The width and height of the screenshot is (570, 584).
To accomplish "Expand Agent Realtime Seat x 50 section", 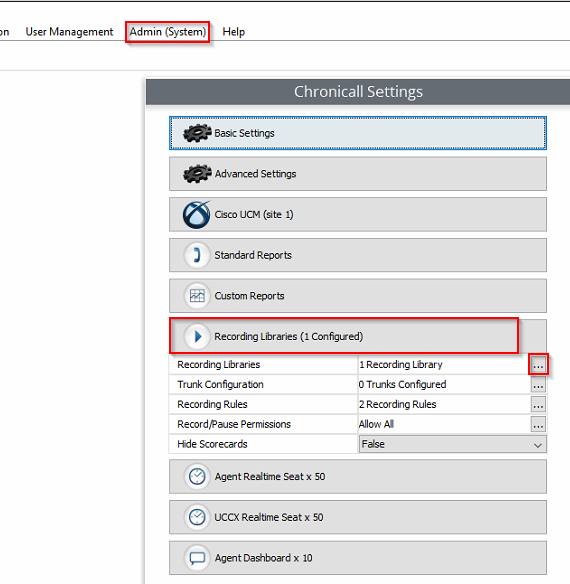I will (358, 476).
